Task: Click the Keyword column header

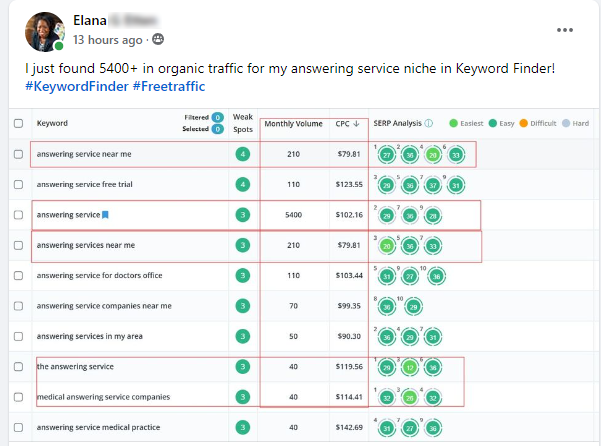Action: pyautogui.click(x=52, y=124)
